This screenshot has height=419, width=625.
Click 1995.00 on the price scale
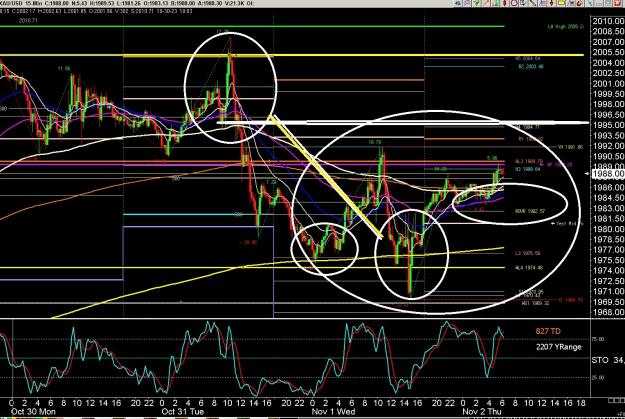608,125
